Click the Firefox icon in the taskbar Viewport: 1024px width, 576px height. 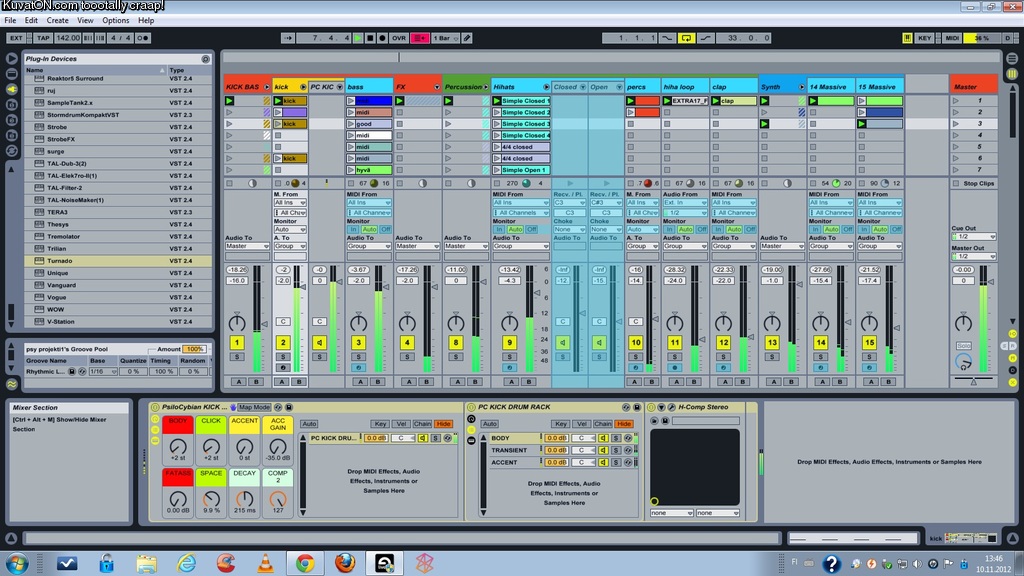tap(345, 563)
